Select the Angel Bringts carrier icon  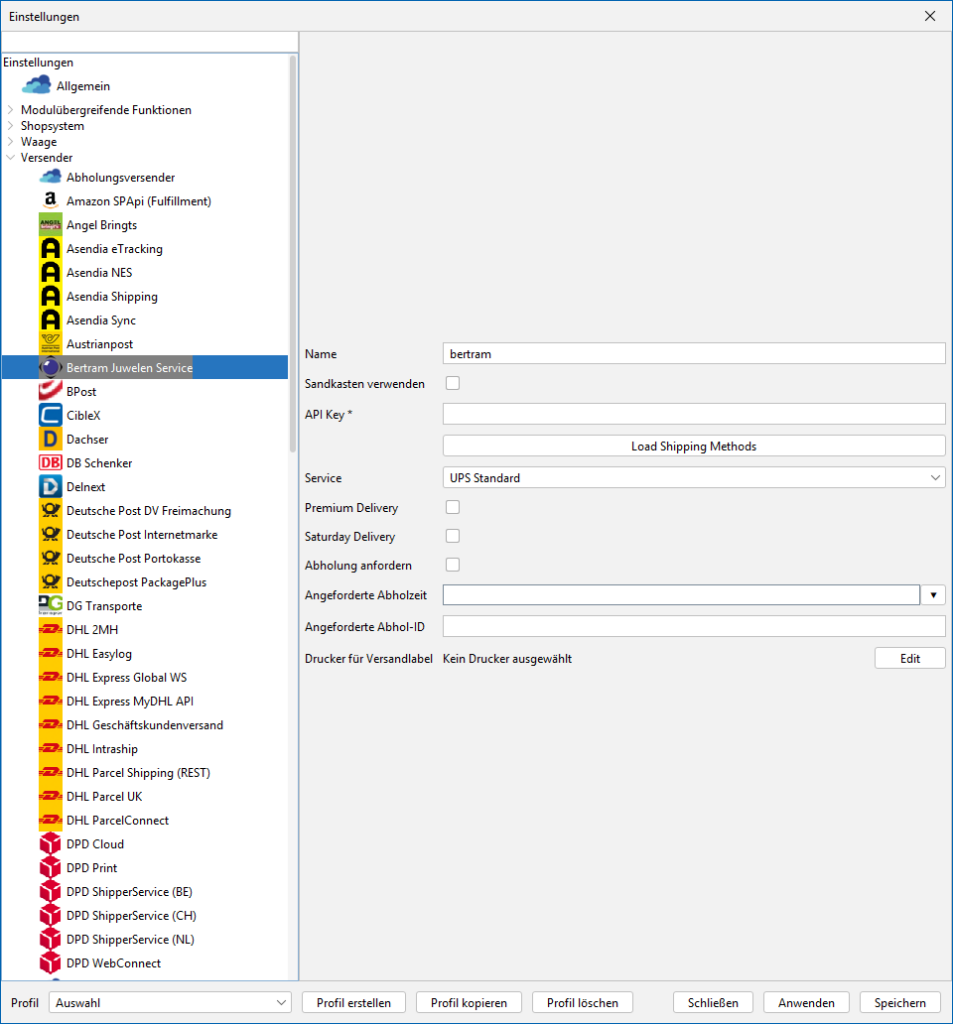point(50,225)
